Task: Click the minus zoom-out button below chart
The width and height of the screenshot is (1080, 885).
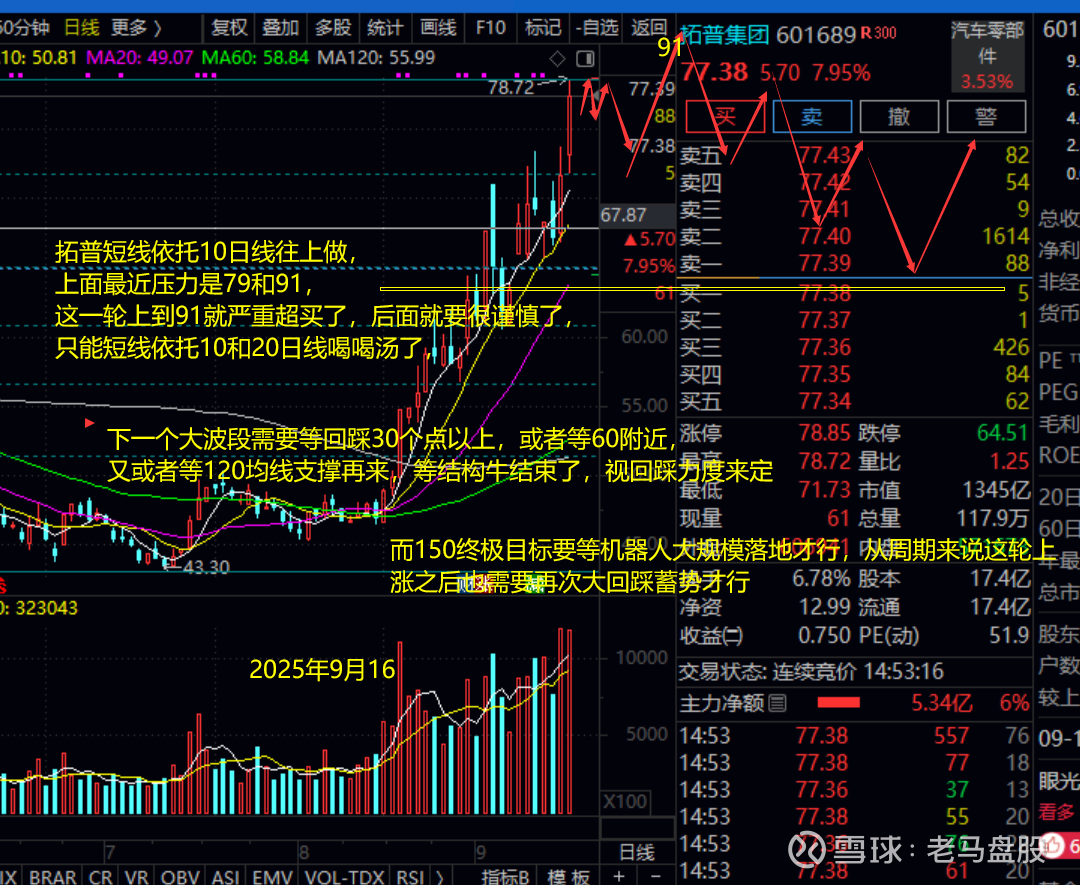Action: click(655, 876)
